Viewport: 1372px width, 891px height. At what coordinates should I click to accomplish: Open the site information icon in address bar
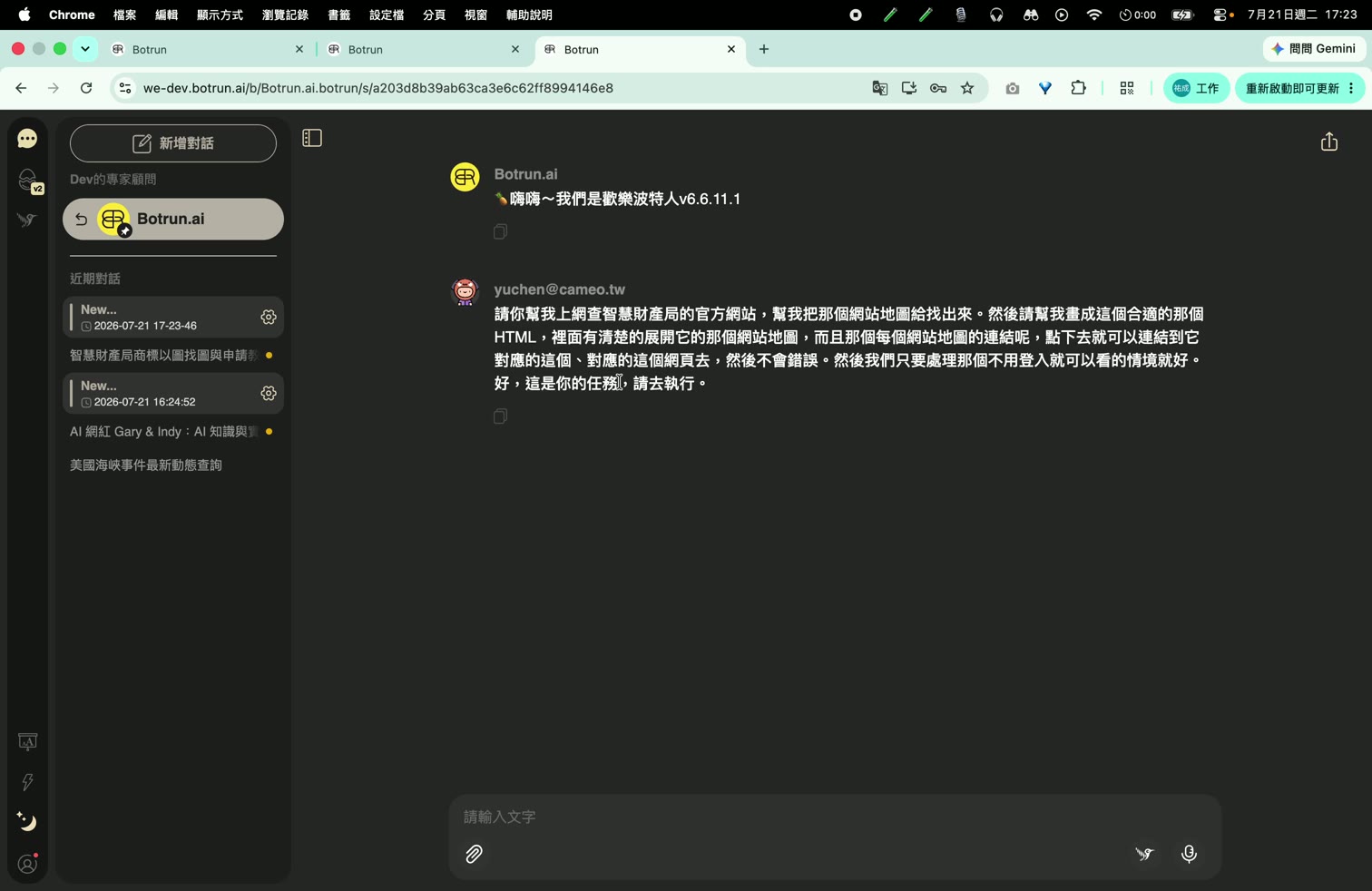pyautogui.click(x=125, y=88)
